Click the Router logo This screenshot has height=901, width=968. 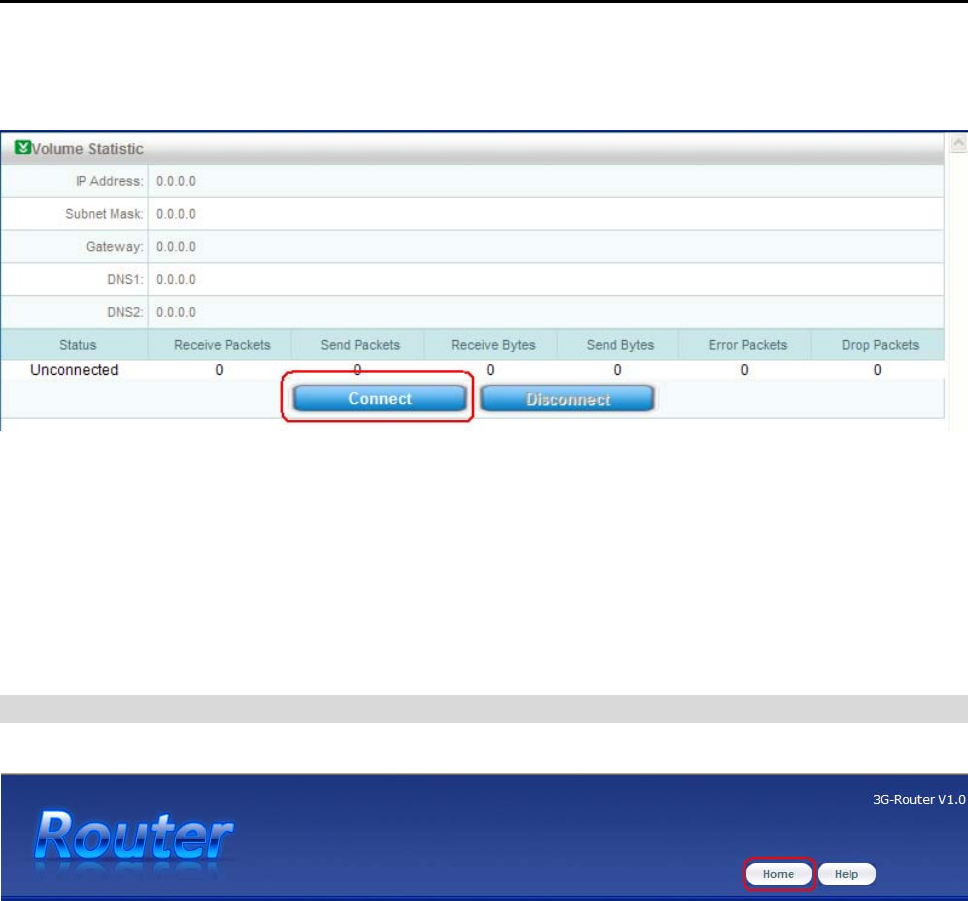pos(133,836)
